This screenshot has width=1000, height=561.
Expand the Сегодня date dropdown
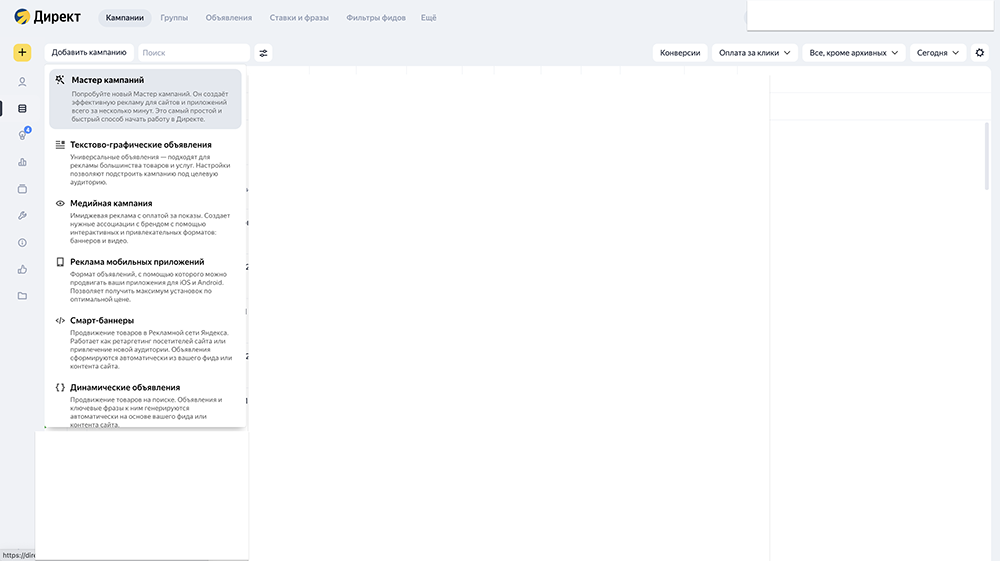tap(938, 53)
